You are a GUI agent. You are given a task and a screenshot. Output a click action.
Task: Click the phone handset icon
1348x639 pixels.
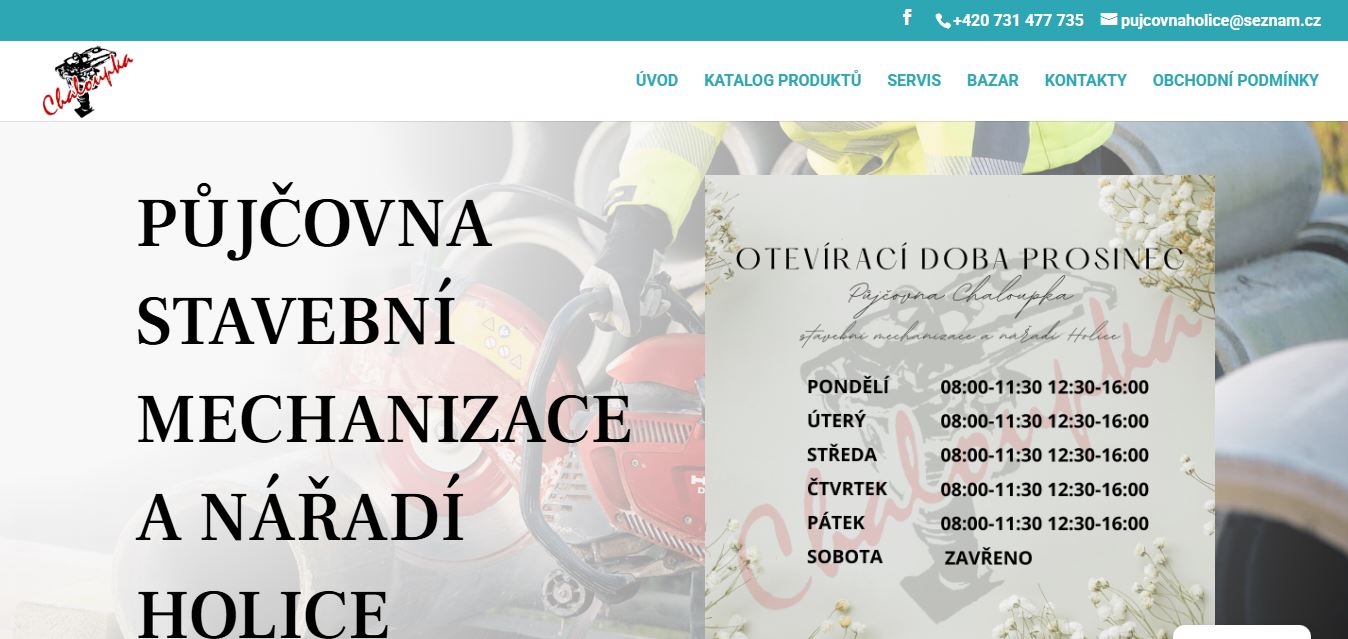[942, 21]
